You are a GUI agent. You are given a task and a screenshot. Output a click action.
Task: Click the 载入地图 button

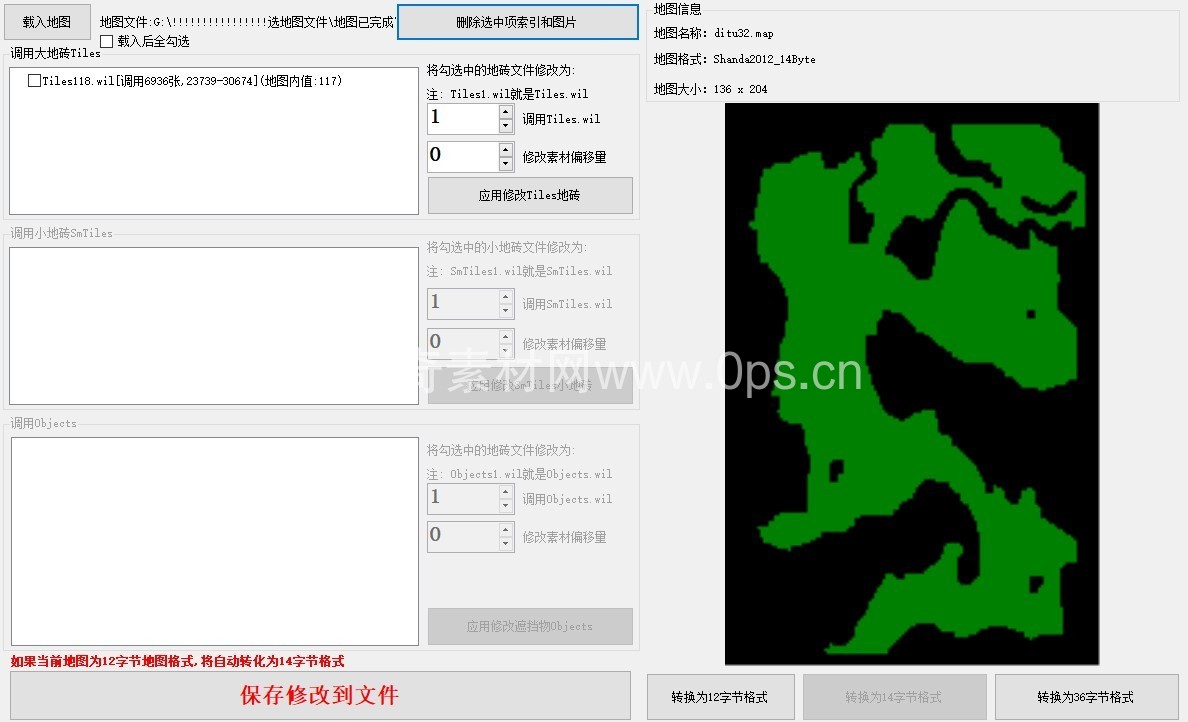[47, 21]
